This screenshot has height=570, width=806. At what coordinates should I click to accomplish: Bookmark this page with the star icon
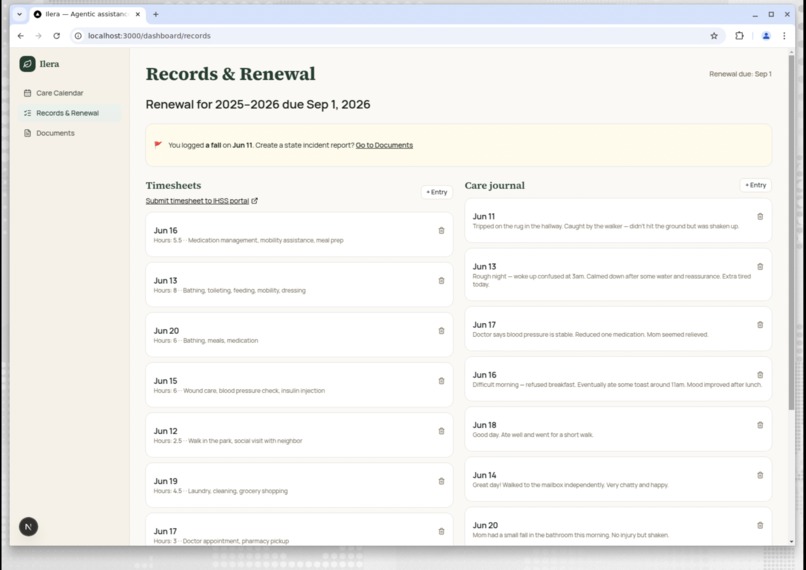(x=713, y=36)
